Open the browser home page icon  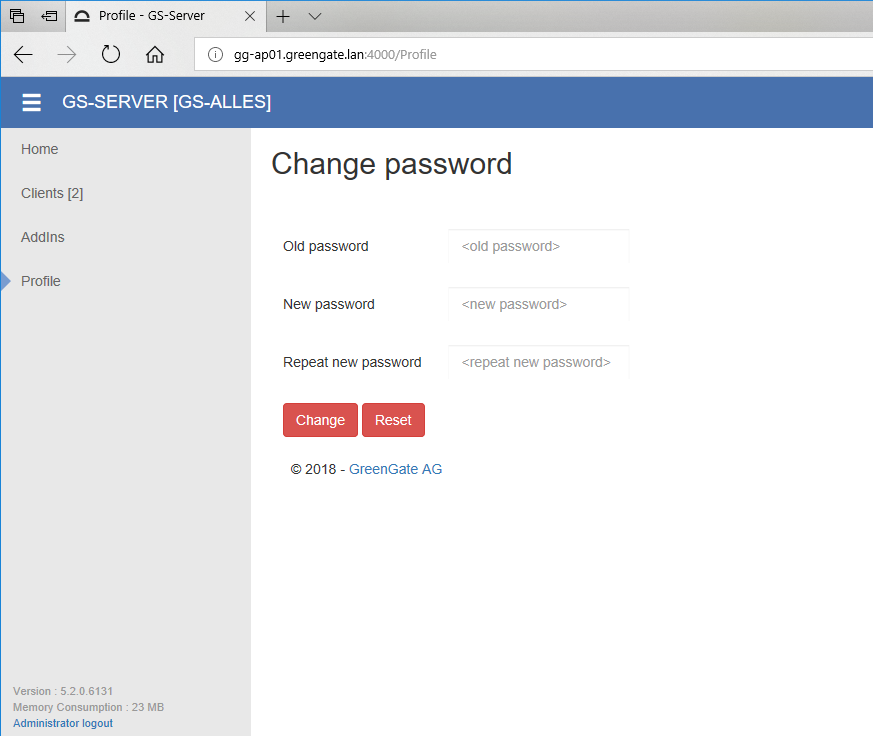155,55
